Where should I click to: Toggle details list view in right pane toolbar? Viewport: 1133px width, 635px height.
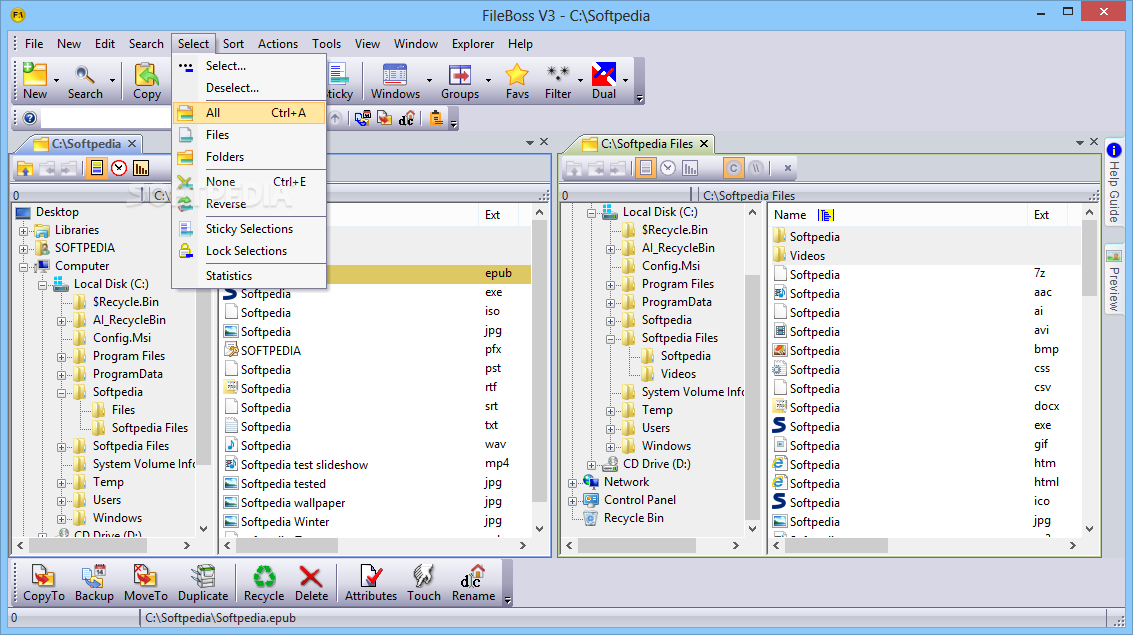pyautogui.click(x=646, y=168)
